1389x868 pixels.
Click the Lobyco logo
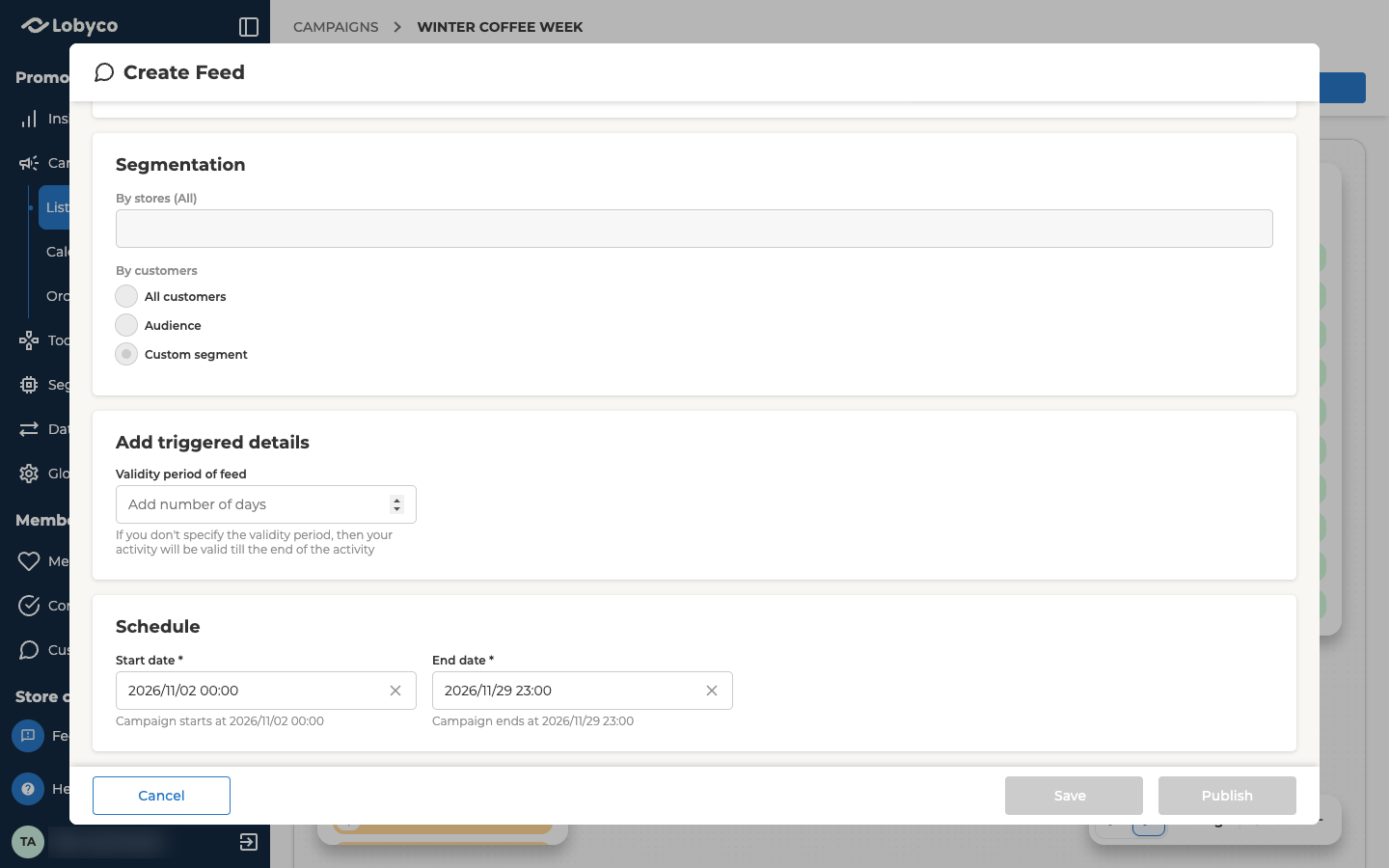point(69,26)
